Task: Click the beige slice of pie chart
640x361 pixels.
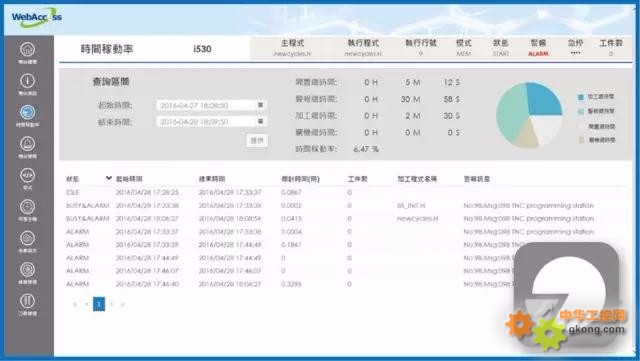Action: pos(527,136)
